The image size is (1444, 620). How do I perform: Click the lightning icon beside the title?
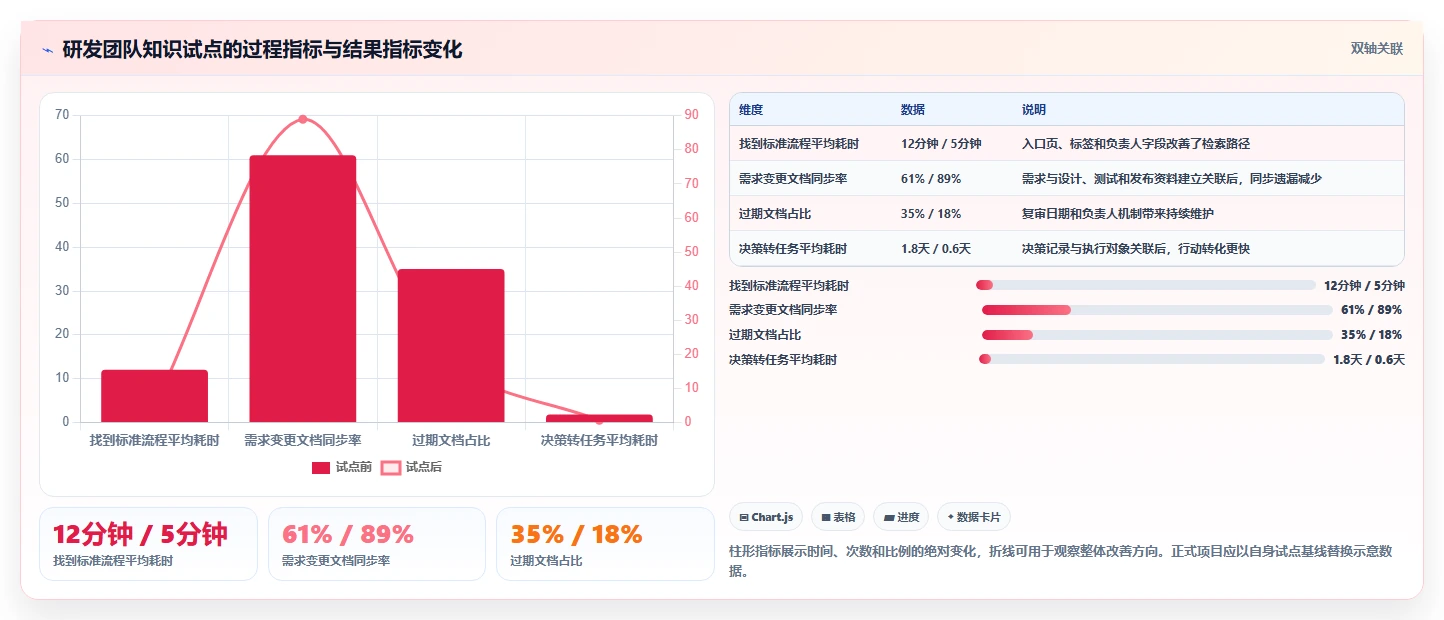pos(47,50)
